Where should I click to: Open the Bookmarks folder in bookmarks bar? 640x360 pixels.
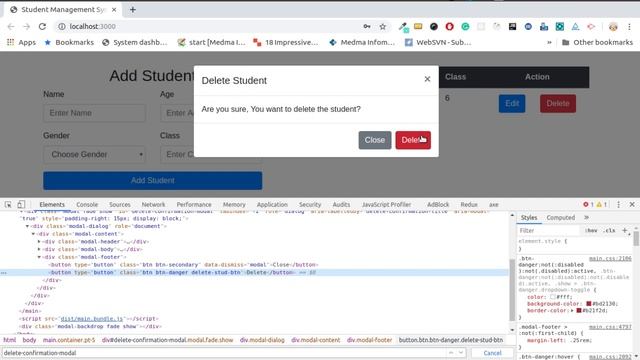(x=69, y=42)
